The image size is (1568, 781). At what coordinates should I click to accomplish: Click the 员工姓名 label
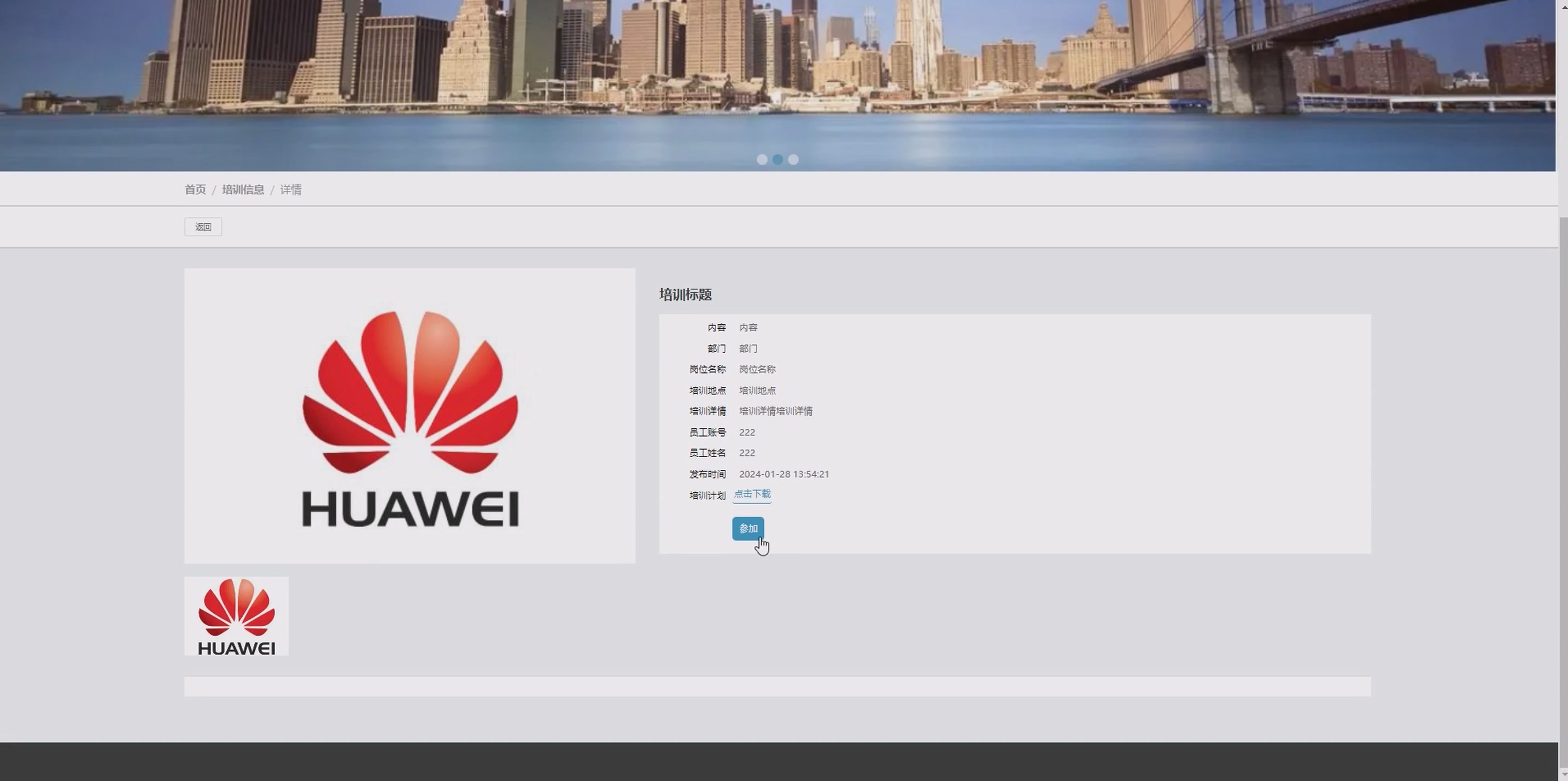(x=707, y=453)
